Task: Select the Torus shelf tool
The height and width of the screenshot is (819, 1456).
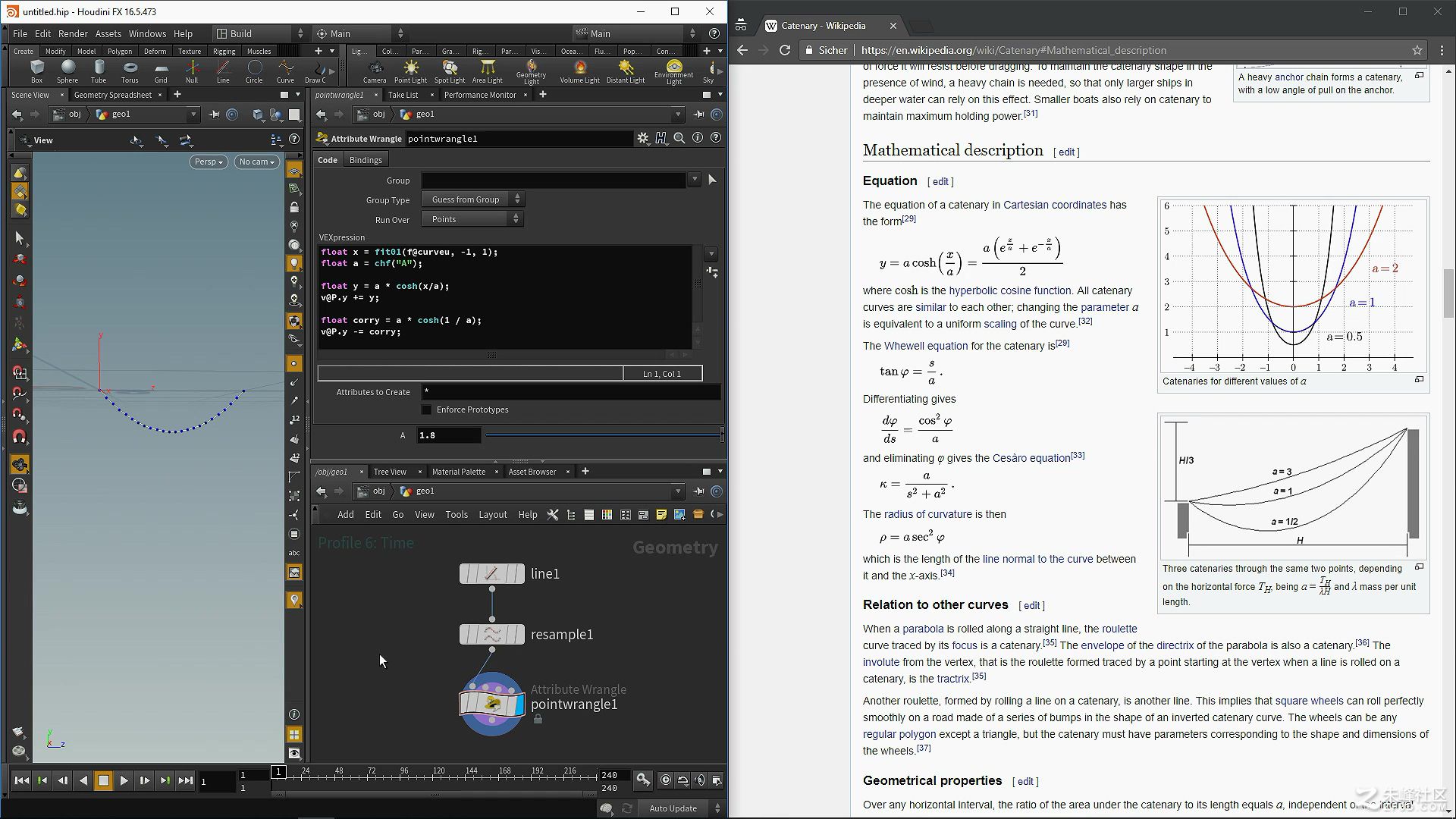Action: 130,71
